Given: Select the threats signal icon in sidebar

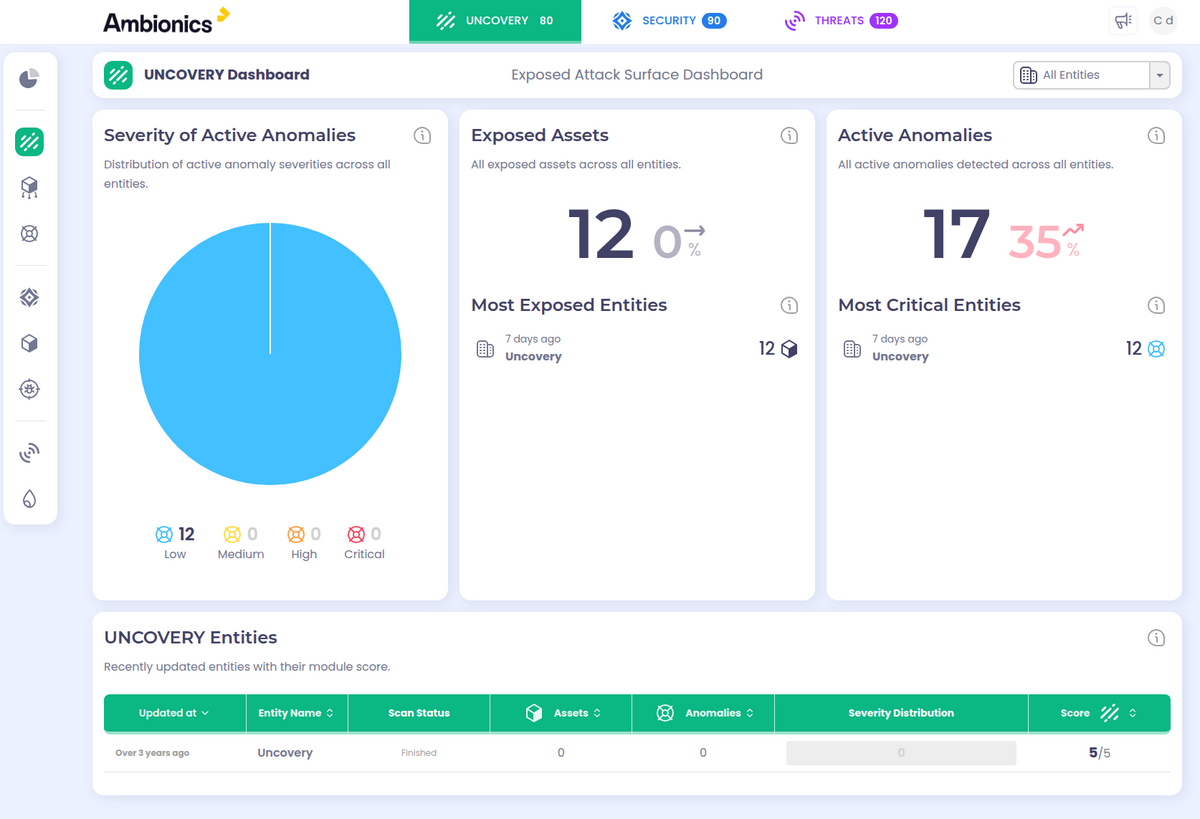Looking at the screenshot, I should [29, 452].
